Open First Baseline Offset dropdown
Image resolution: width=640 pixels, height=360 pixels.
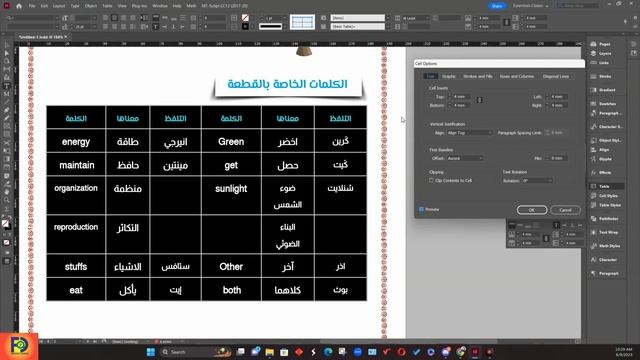(465, 158)
